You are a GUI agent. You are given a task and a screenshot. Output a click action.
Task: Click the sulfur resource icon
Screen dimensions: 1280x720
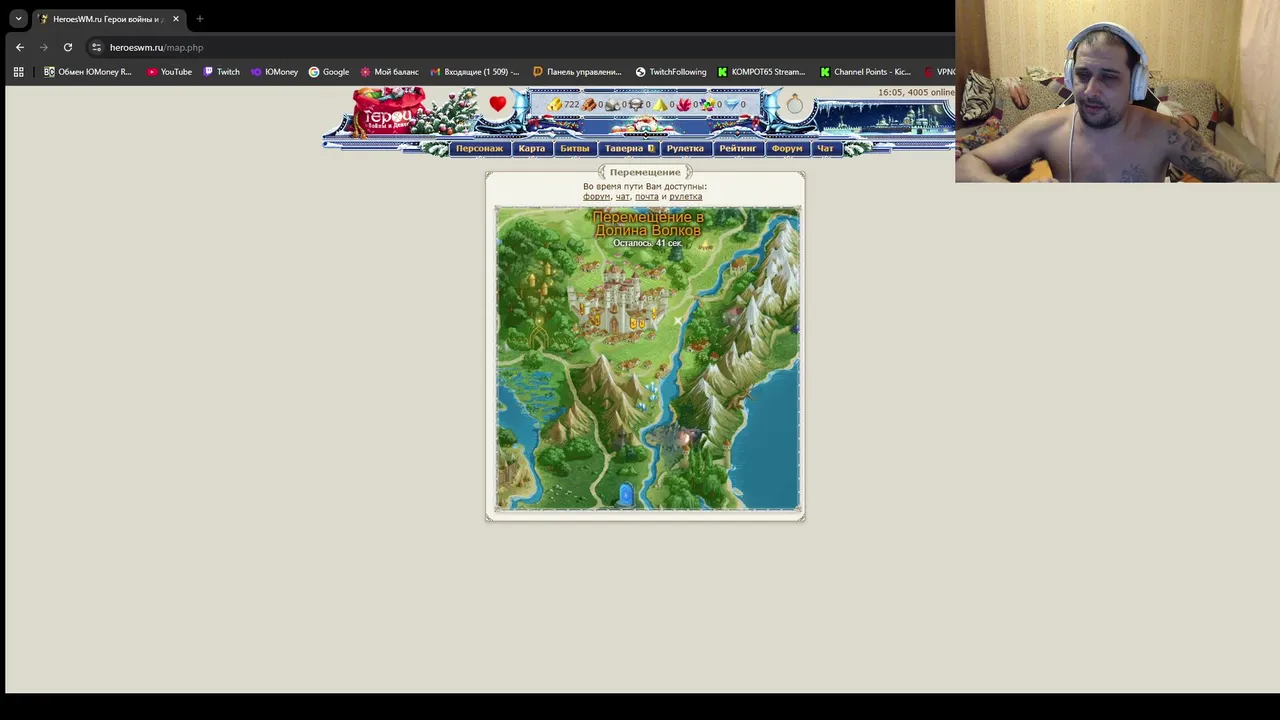coord(660,104)
